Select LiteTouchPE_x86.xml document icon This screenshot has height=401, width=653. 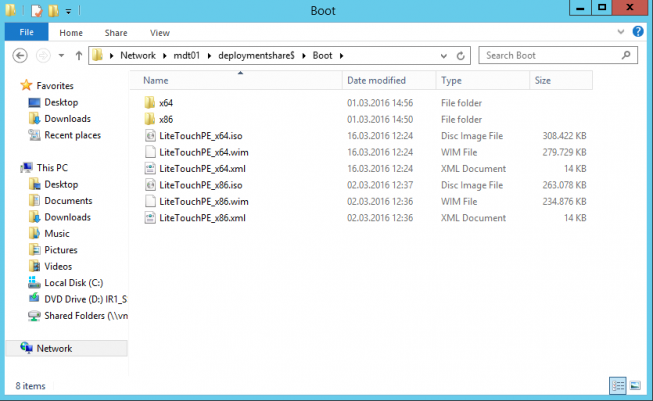[150, 218]
